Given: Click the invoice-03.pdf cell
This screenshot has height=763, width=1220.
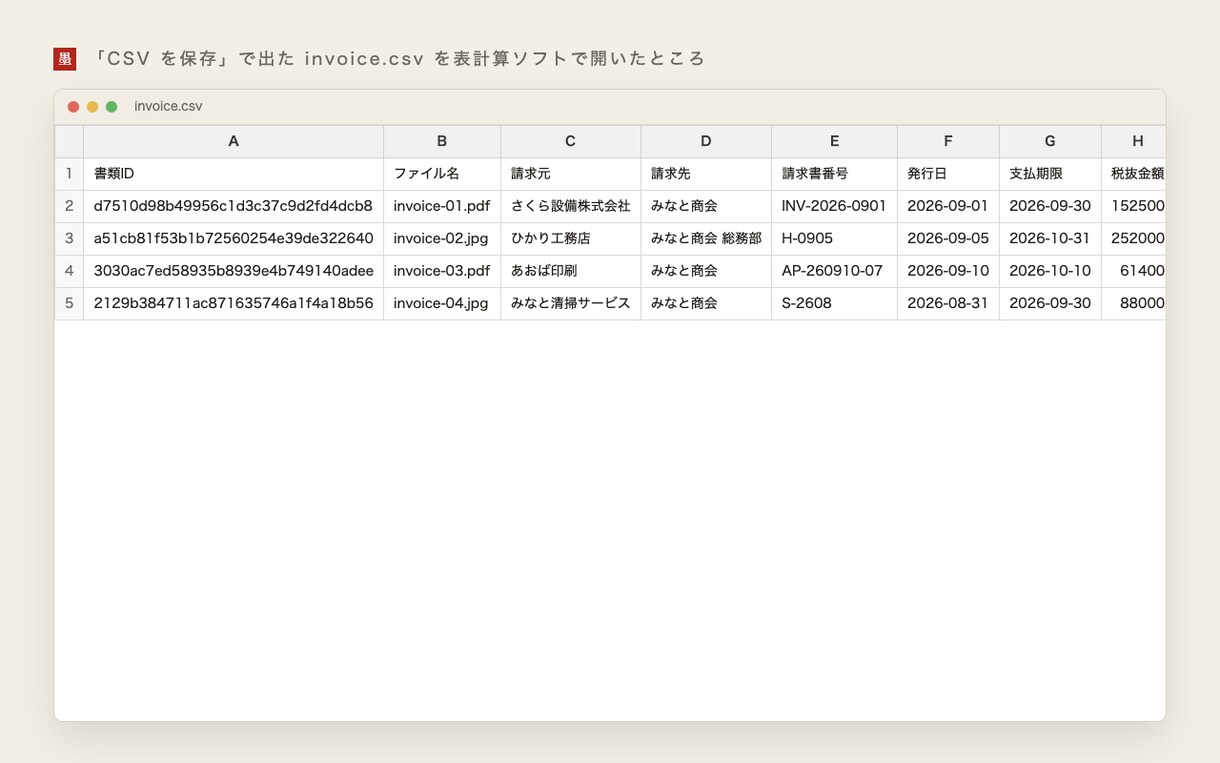Looking at the screenshot, I should click(442, 271).
